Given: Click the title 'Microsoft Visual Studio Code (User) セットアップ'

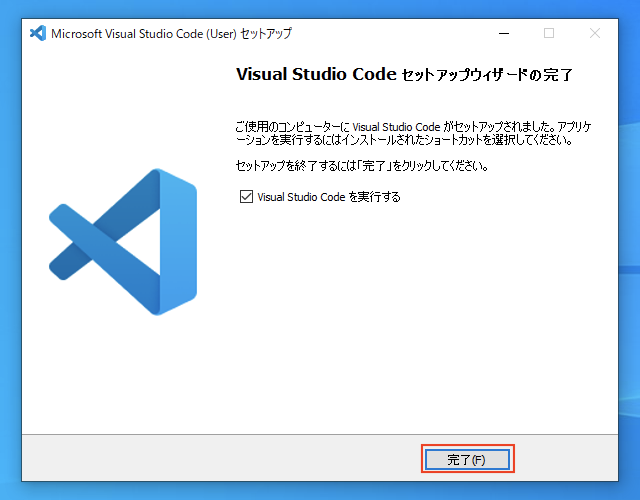Looking at the screenshot, I should point(171,33).
